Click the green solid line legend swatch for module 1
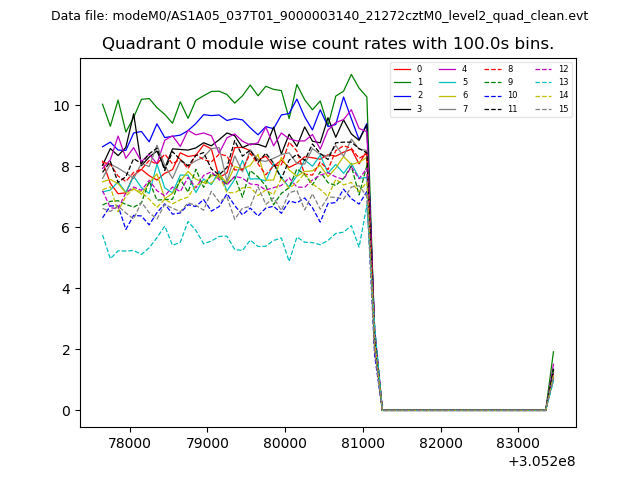 tap(404, 82)
